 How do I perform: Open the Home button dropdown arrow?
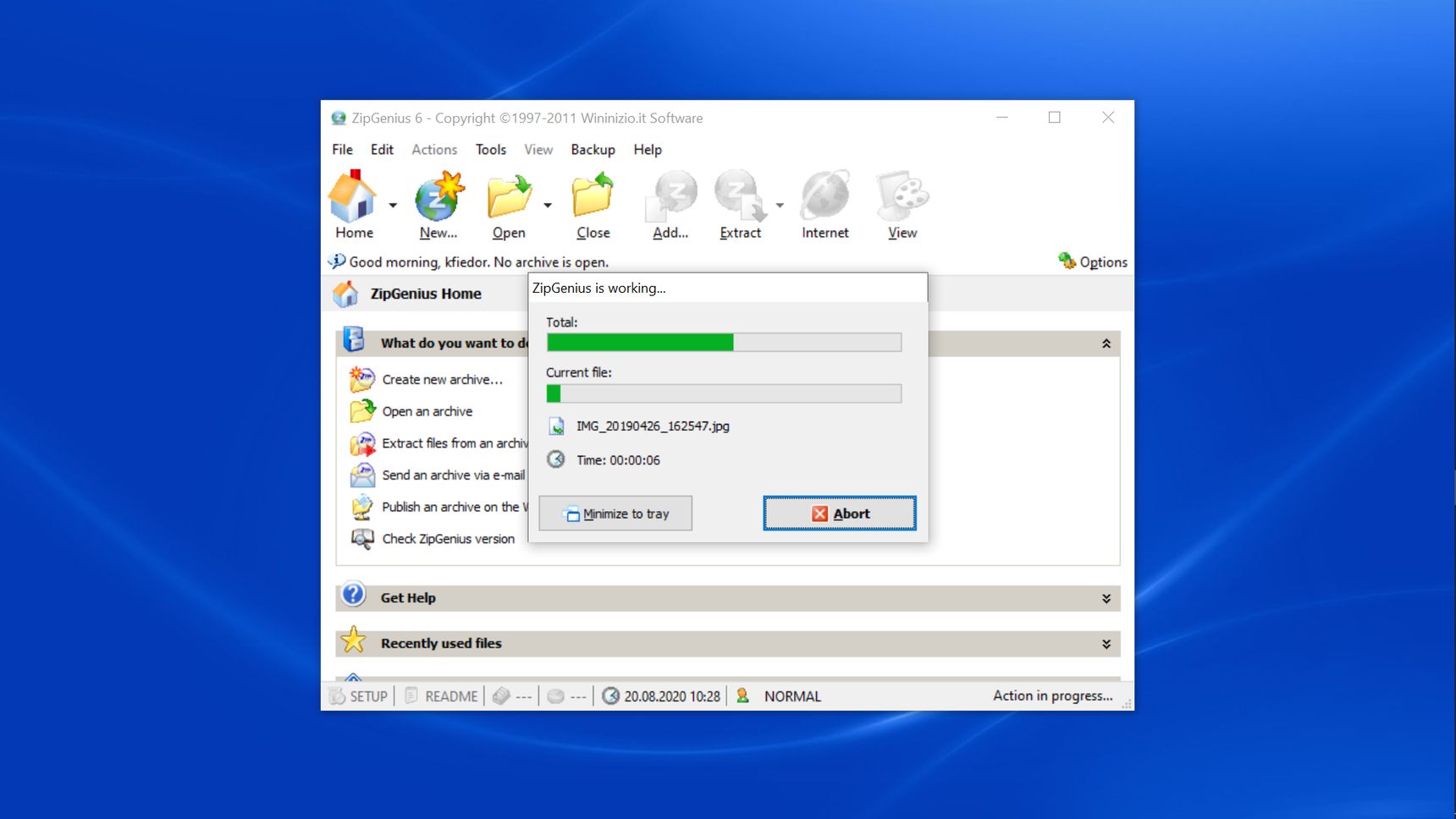393,206
